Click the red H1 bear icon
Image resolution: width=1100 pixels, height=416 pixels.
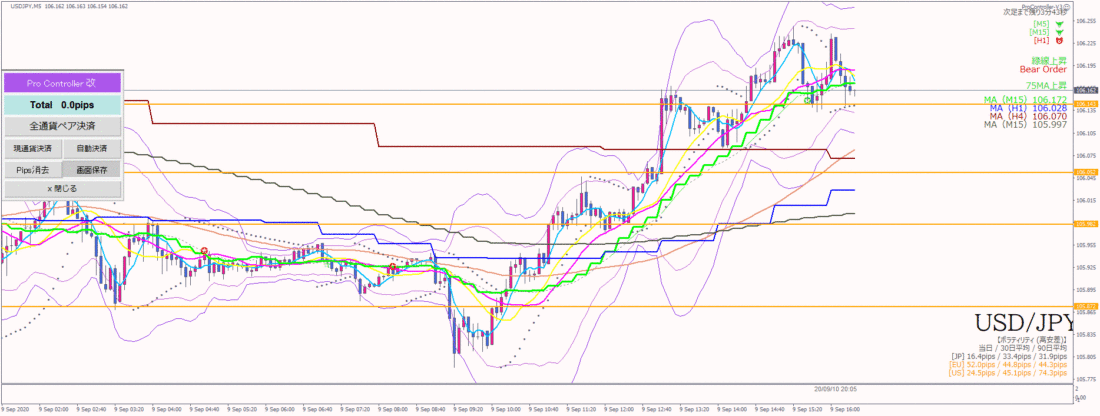[1059, 41]
